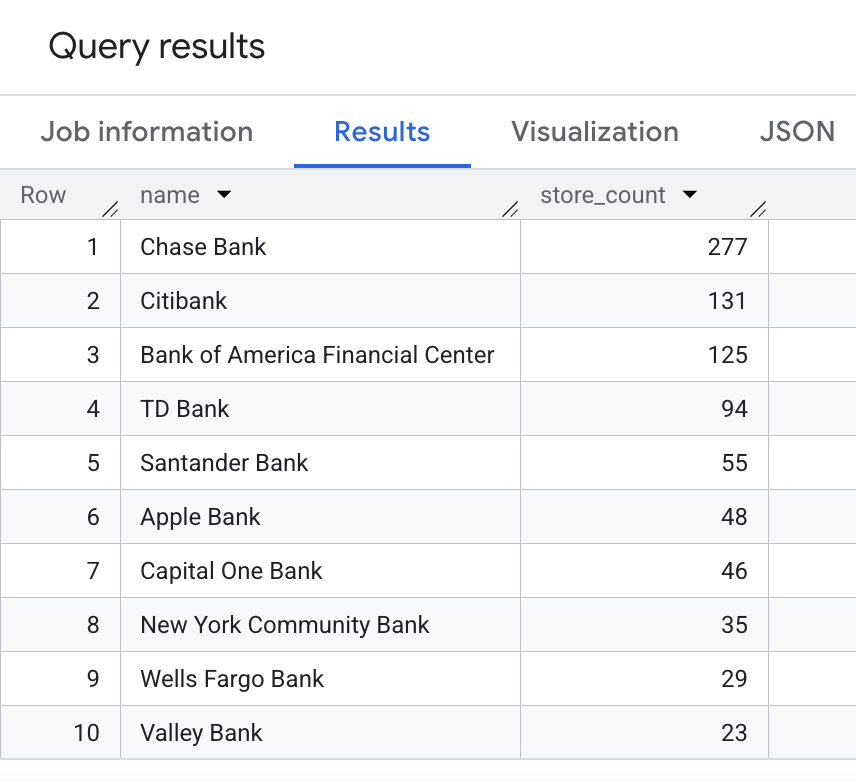The image size is (856, 782).
Task: Switch to the Job information tab
Action: coord(146,131)
